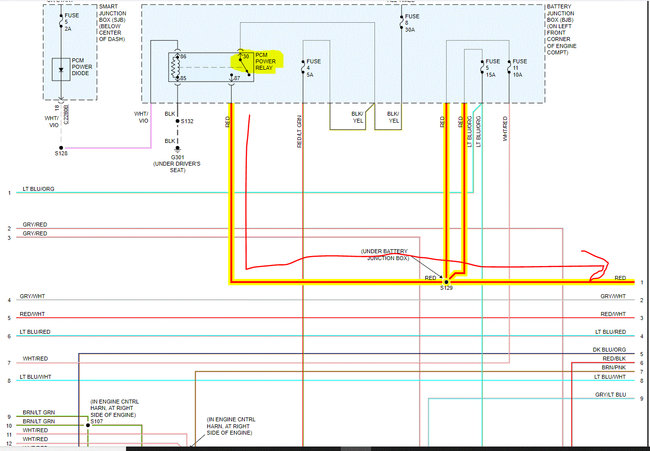Click the left LT BLU/WHT label on line 8
Image resolution: width=650 pixels, height=451 pixels.
click(x=35, y=377)
